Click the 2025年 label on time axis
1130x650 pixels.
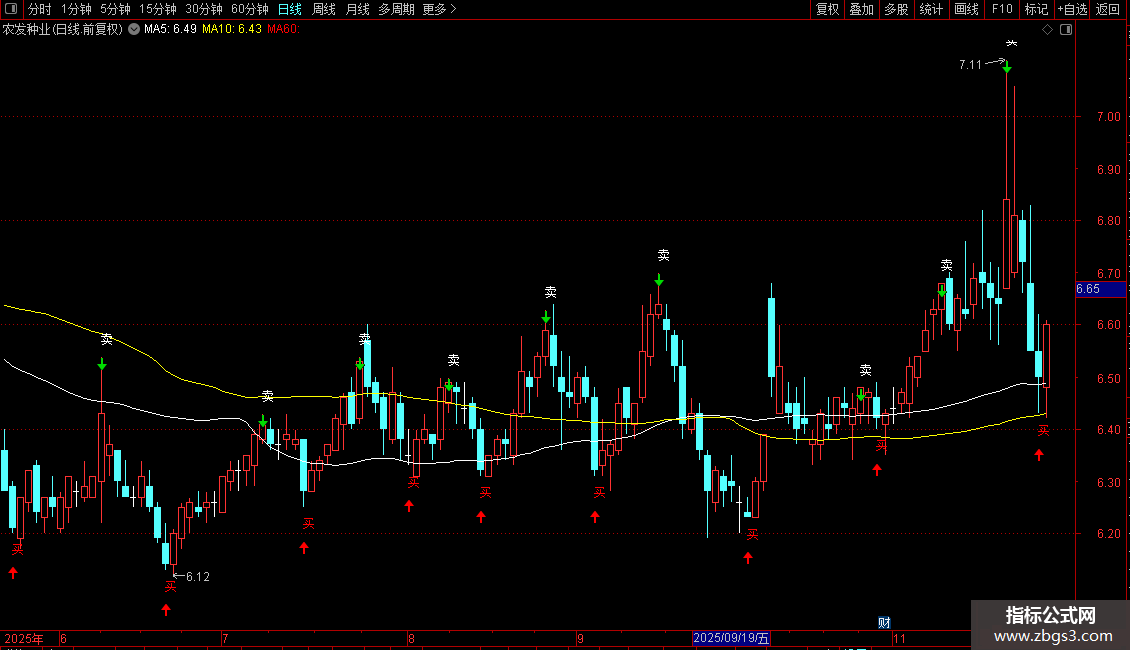[24, 638]
